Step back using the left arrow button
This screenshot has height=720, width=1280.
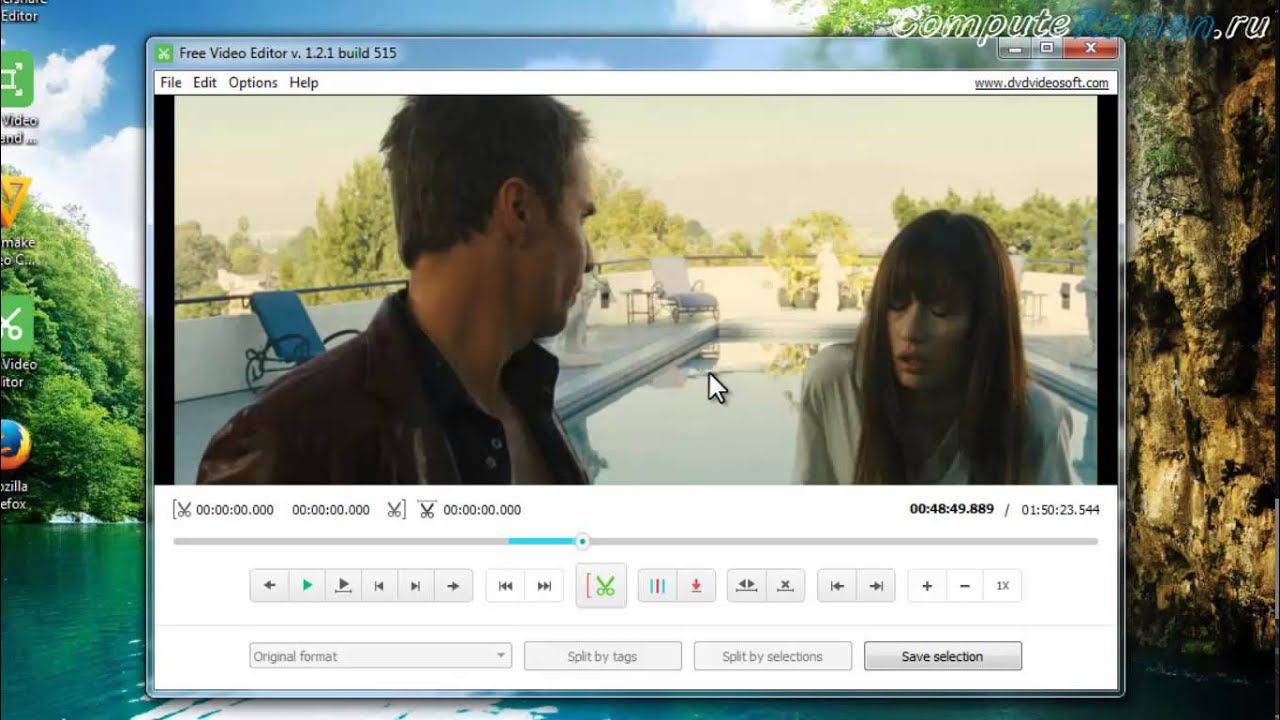[269, 586]
